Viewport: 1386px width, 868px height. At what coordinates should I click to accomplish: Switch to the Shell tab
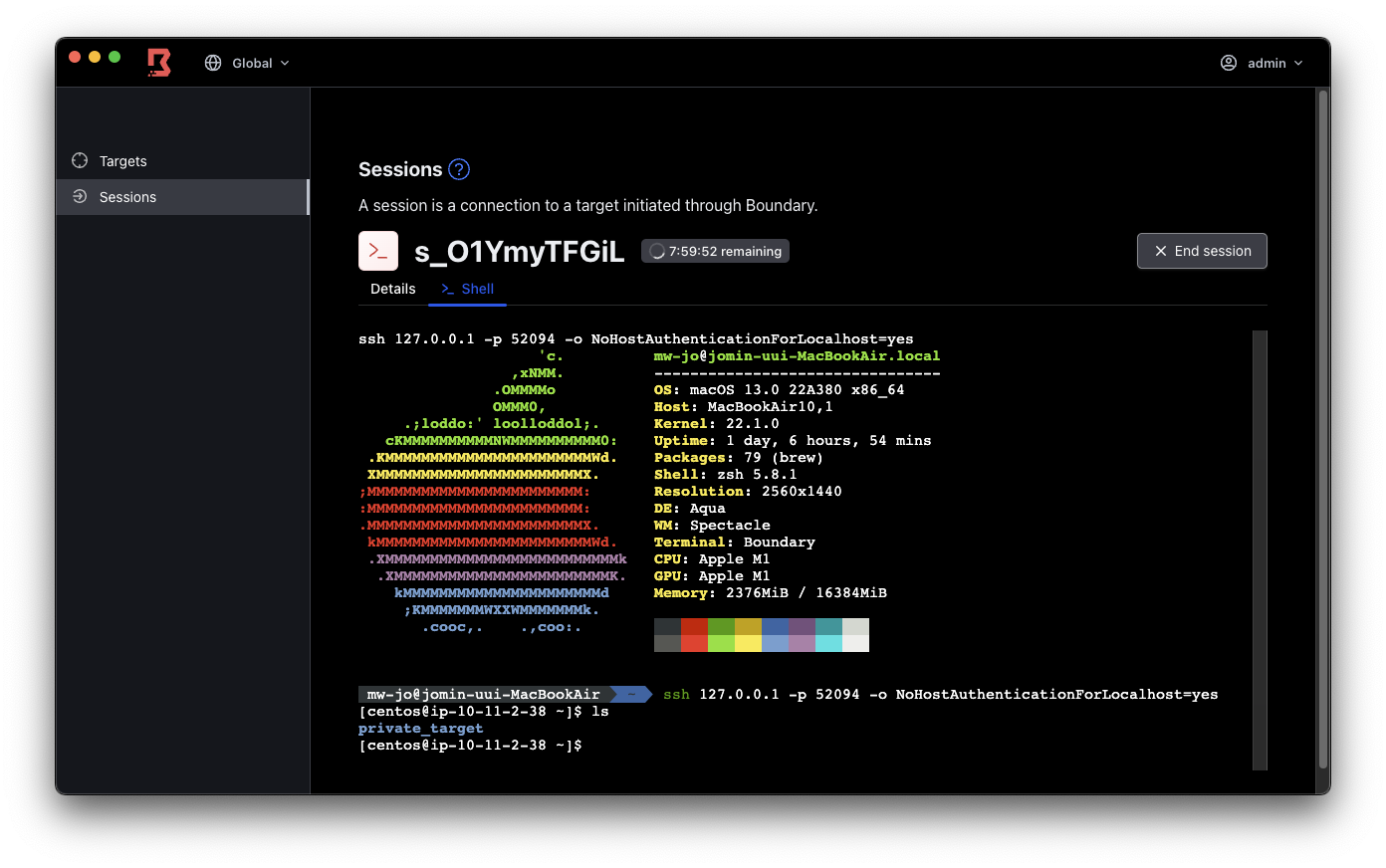coord(468,289)
